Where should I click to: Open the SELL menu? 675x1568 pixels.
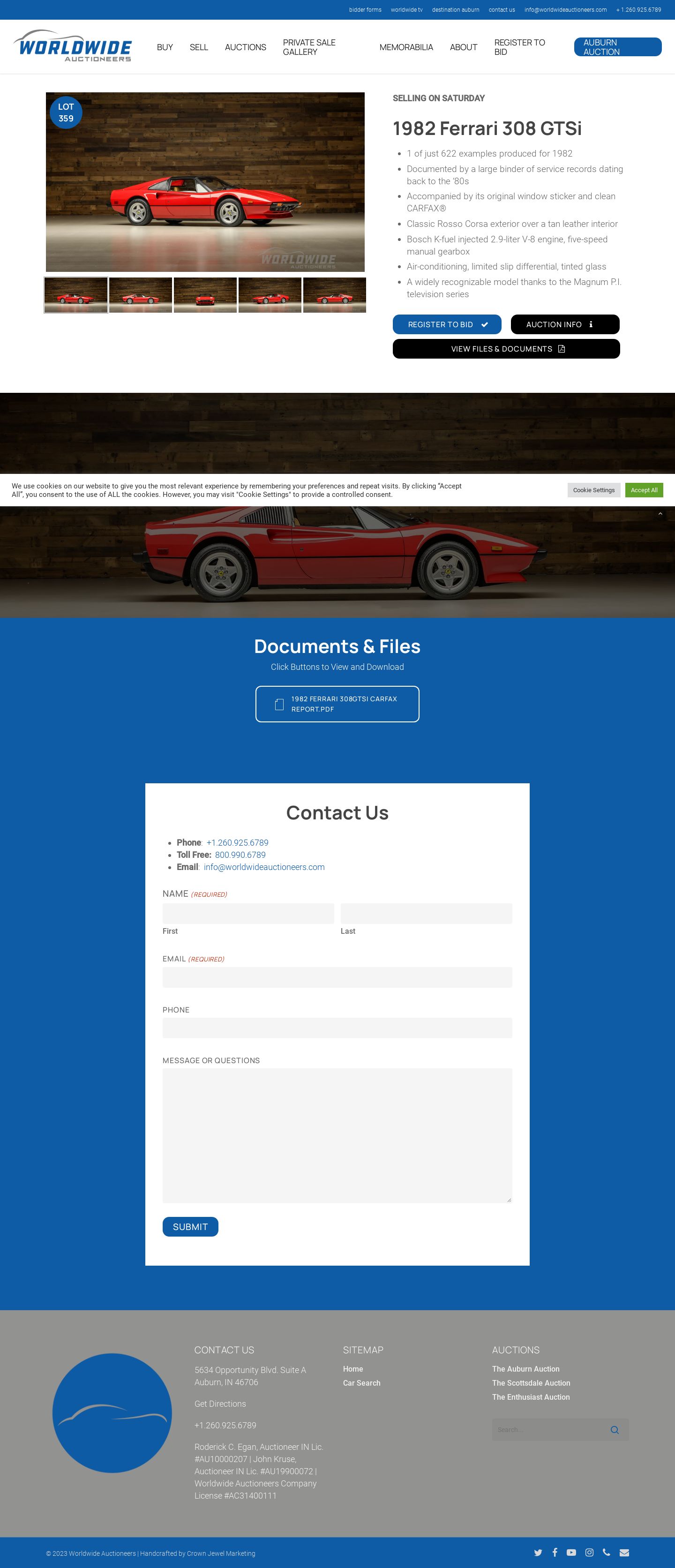coord(198,47)
